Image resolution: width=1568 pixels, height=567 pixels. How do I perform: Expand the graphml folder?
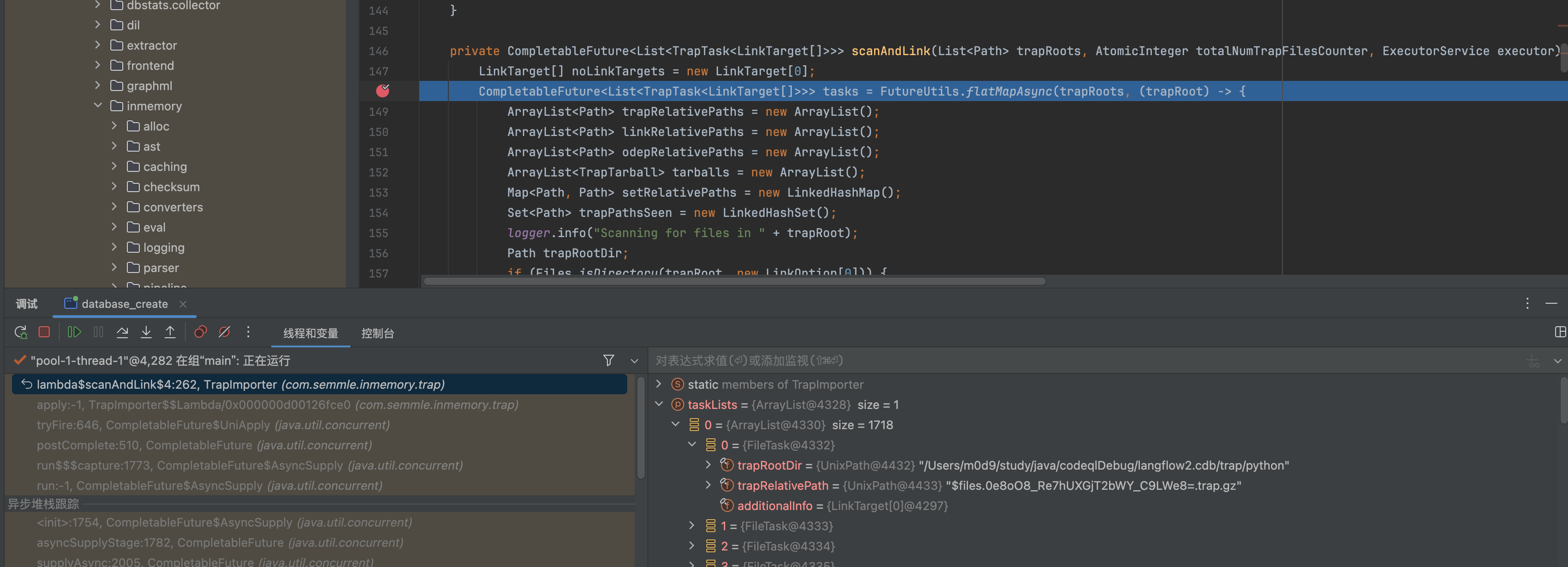98,85
